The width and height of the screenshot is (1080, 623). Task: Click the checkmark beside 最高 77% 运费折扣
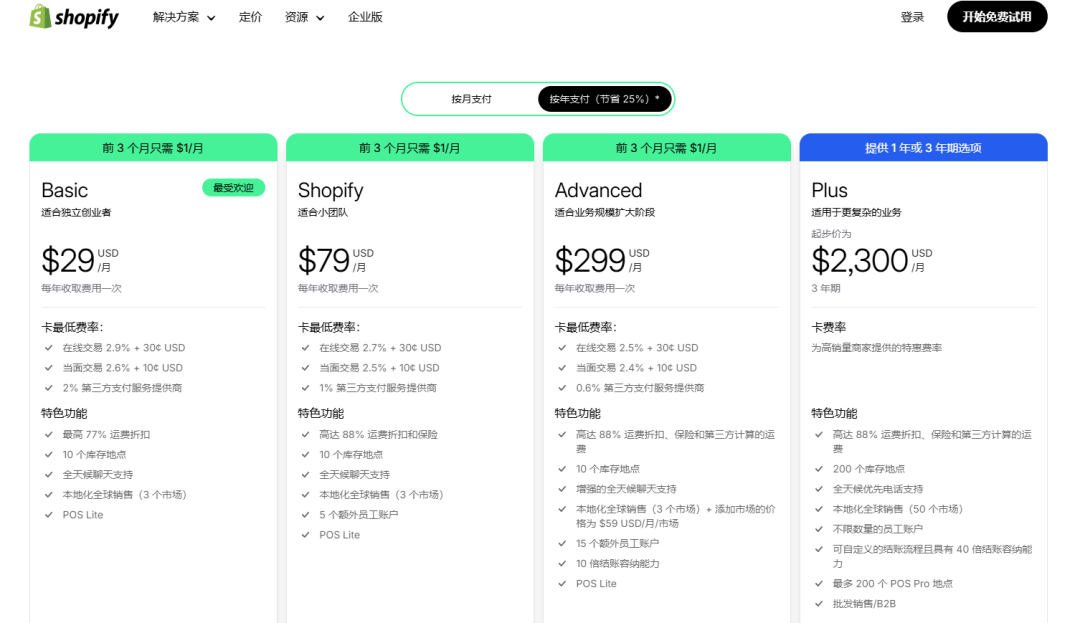pos(49,435)
